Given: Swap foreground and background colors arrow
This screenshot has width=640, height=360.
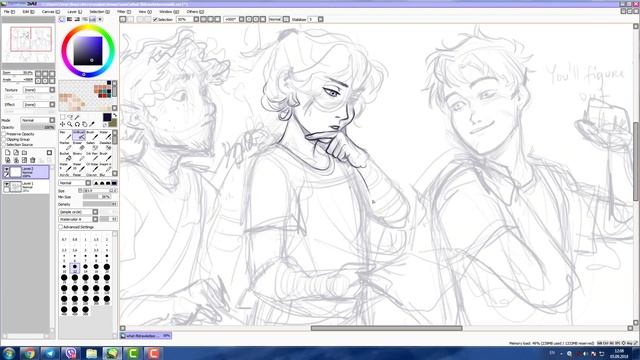Looking at the screenshot, I should [115, 115].
